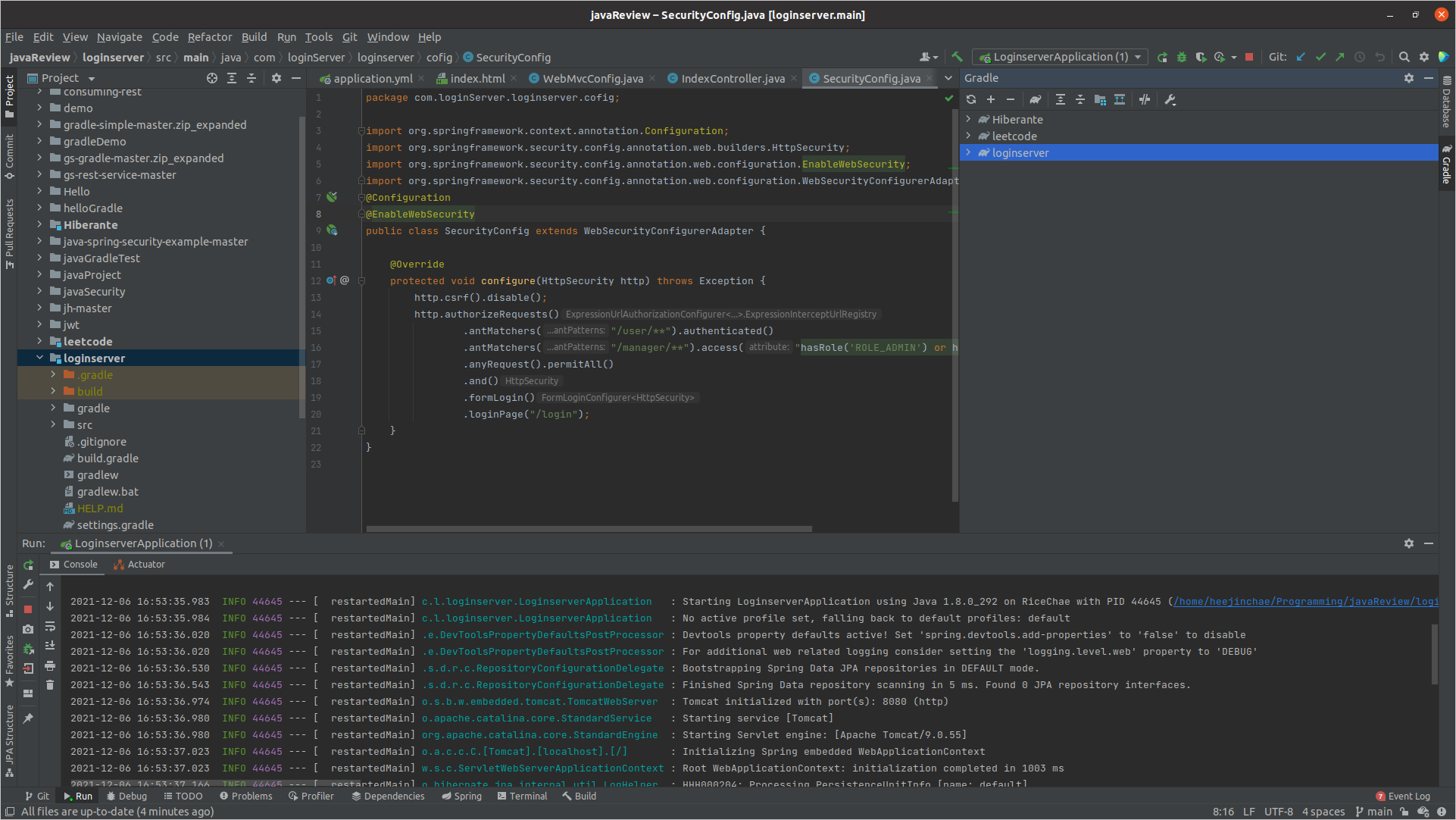The image size is (1456, 820).
Task: Open the LoginserverApplication run configuration dropdown
Action: pyautogui.click(x=1061, y=57)
